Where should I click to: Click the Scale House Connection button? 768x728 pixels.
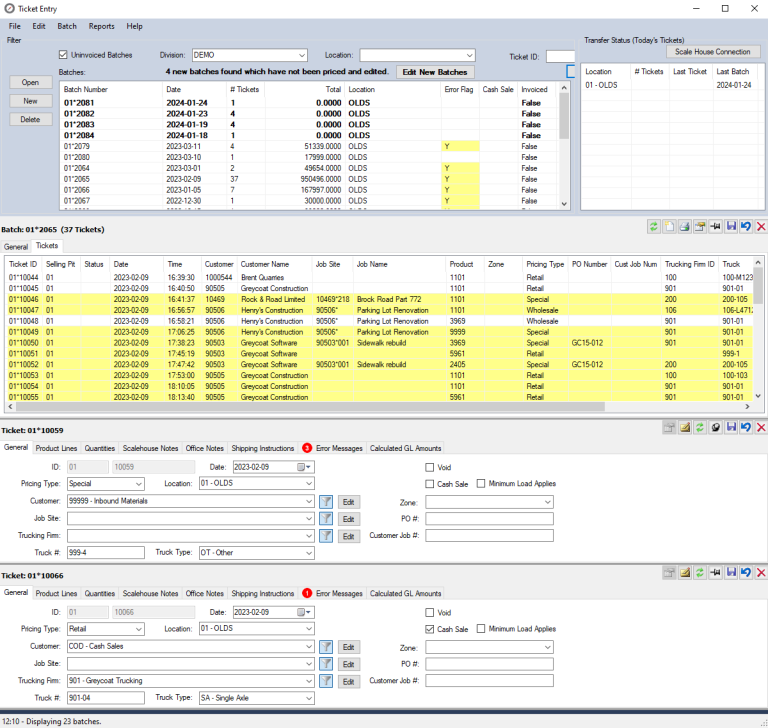(713, 52)
